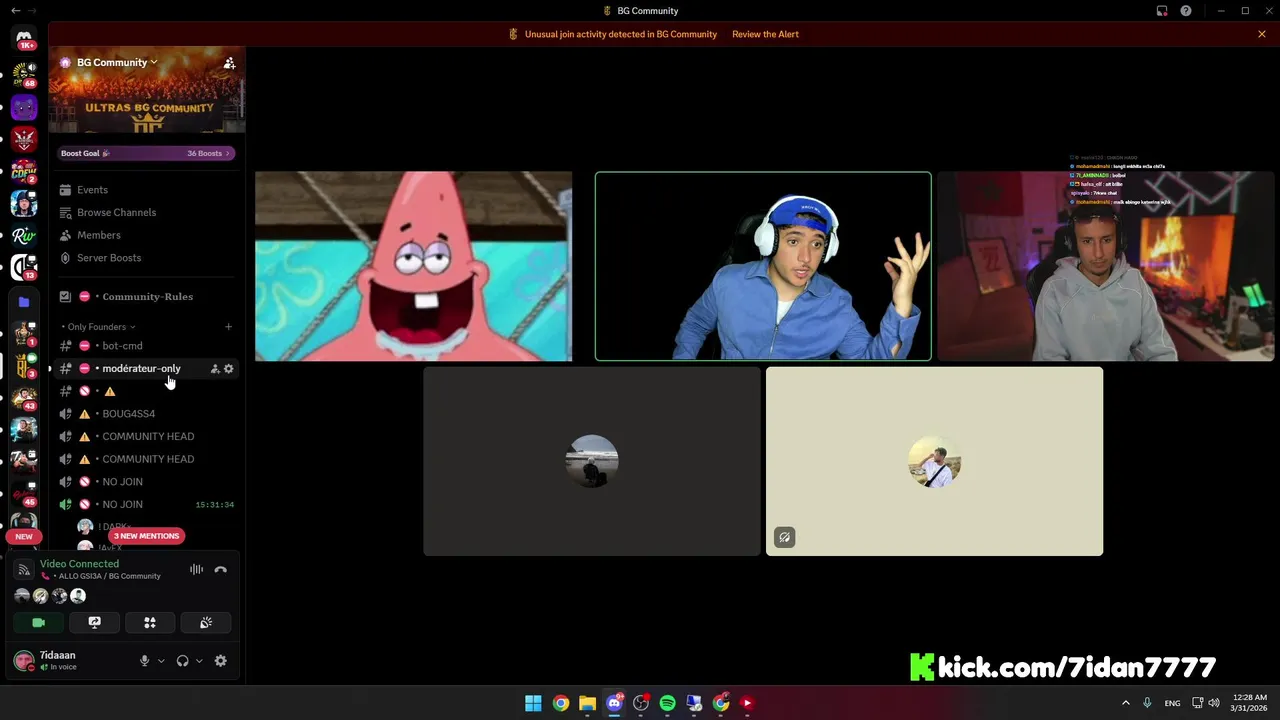Open the Community-Rules channel

[x=146, y=296]
